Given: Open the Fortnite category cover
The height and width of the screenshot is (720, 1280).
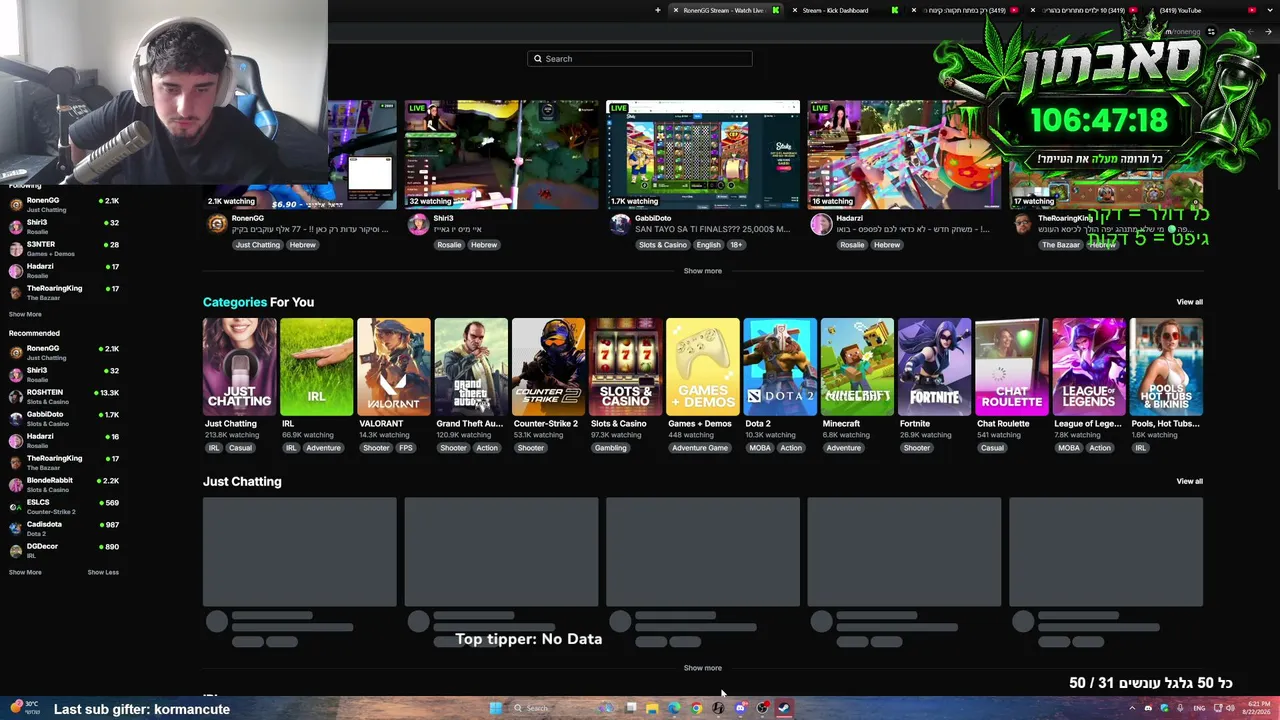Looking at the screenshot, I should pyautogui.click(x=935, y=366).
